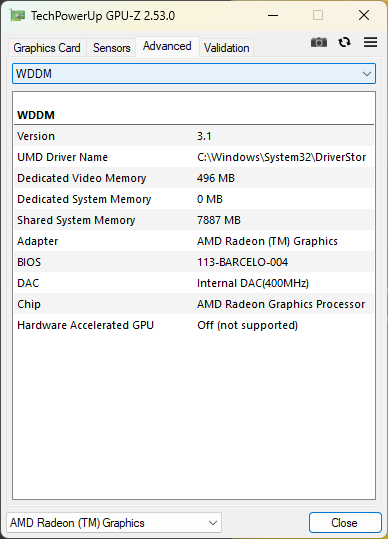Screen dimensions: 388x539
Task: Switch to the Graphics Card tab
Action: (47, 48)
